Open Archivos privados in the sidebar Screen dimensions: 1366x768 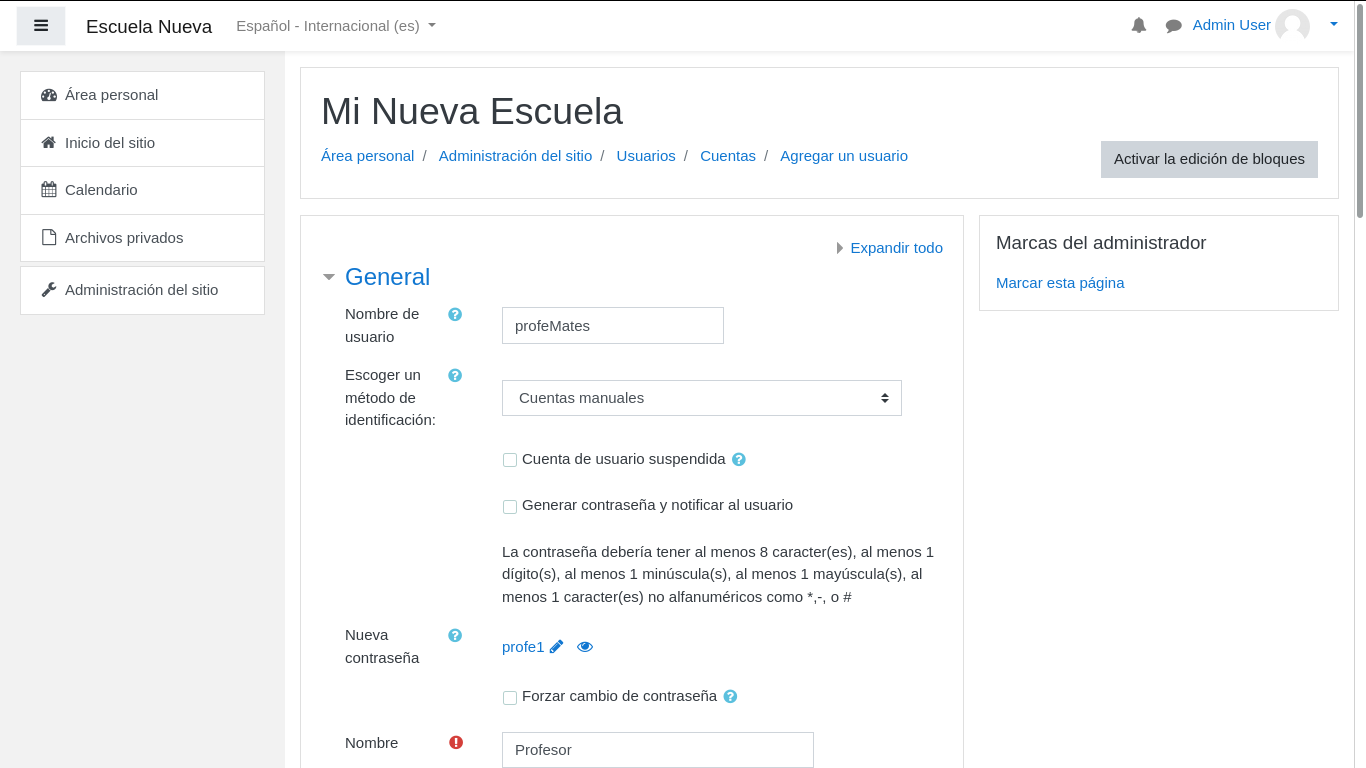point(142,238)
